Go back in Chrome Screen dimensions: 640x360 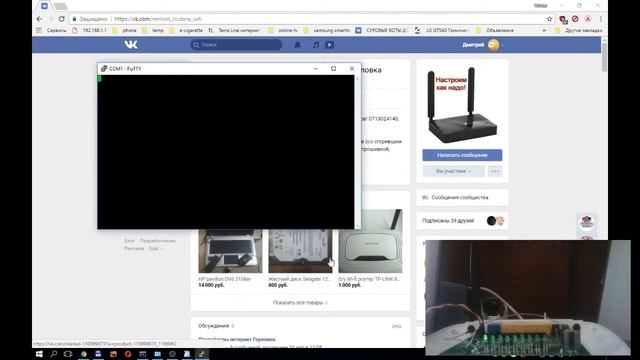tap(39, 19)
